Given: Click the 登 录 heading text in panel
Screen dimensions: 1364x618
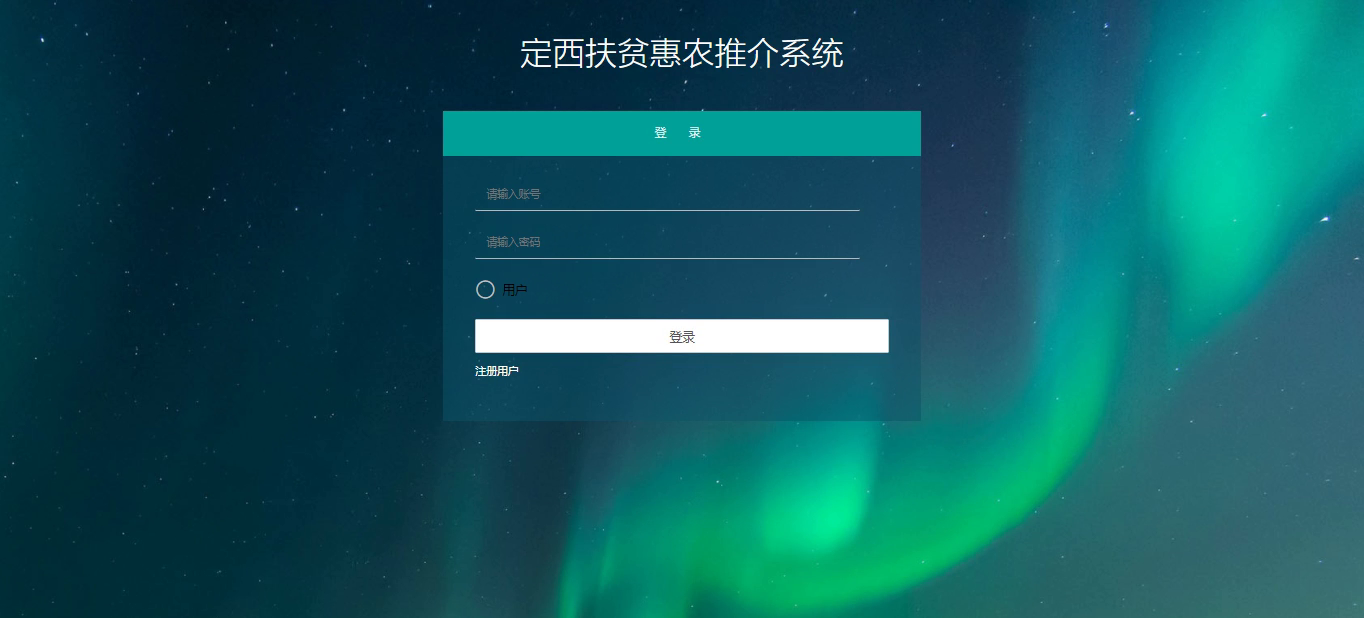Looking at the screenshot, I should click(678, 133).
